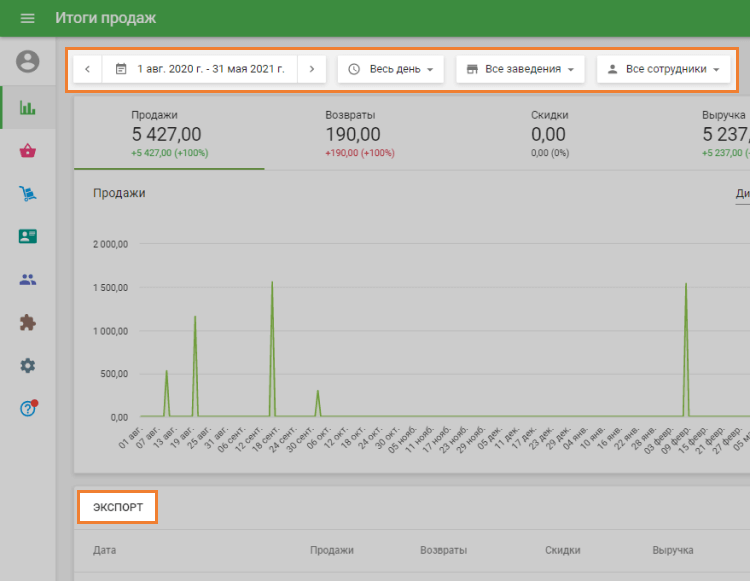Open the integrations puzzle piece section
Viewport: 750px width, 581px height.
(x=28, y=323)
